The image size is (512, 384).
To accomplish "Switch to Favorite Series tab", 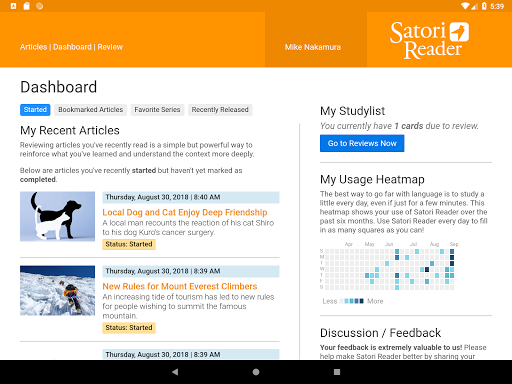I will tap(157, 110).
